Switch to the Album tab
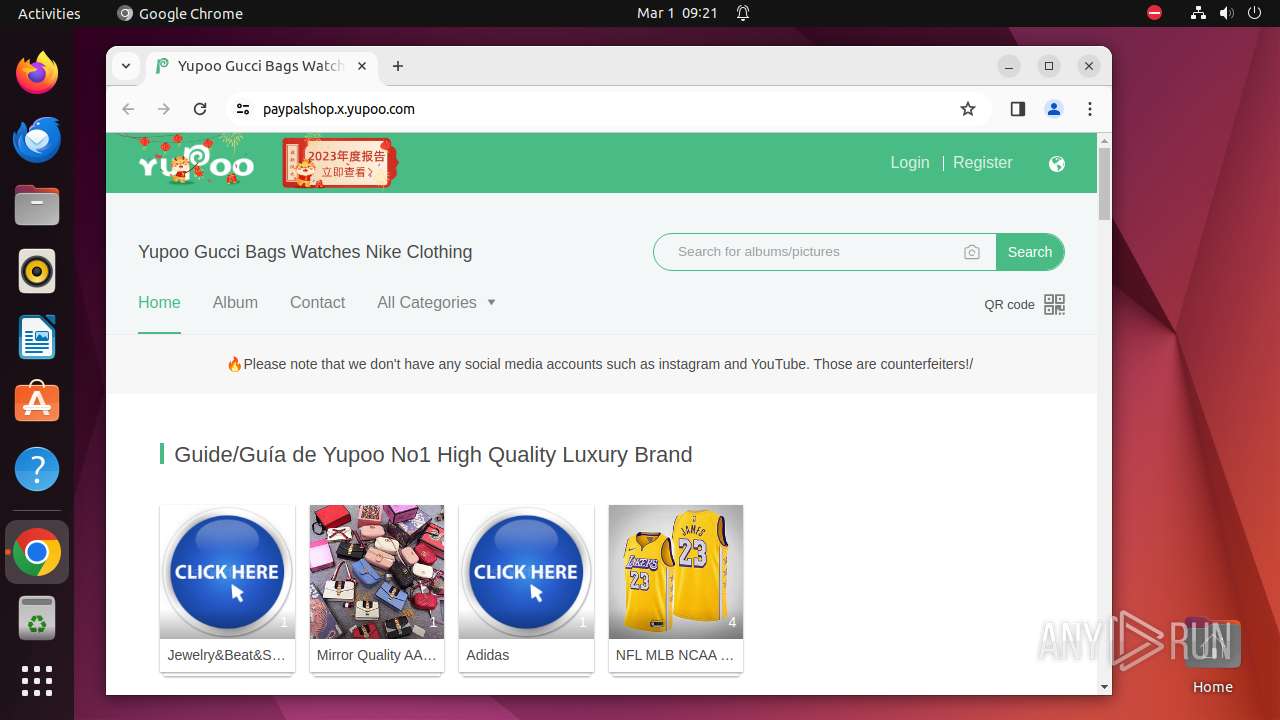Screen dimensions: 1280x720 (235, 302)
